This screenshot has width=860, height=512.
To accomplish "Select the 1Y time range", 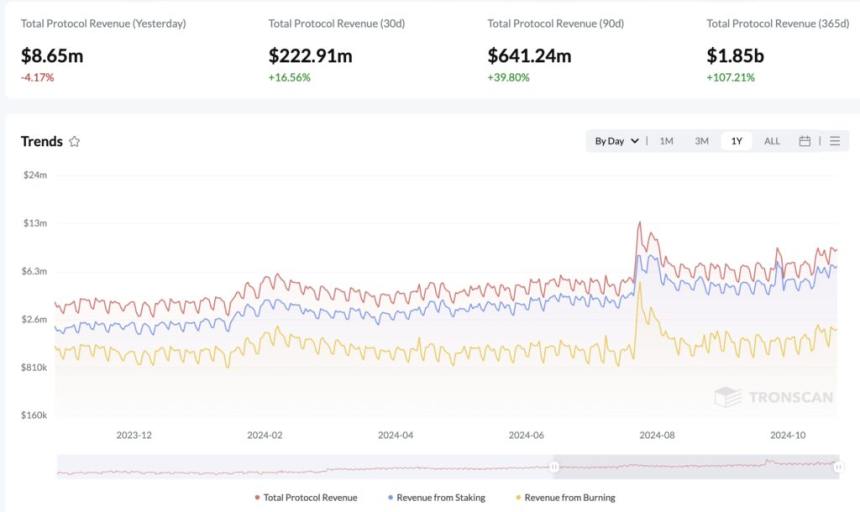I will click(x=737, y=141).
